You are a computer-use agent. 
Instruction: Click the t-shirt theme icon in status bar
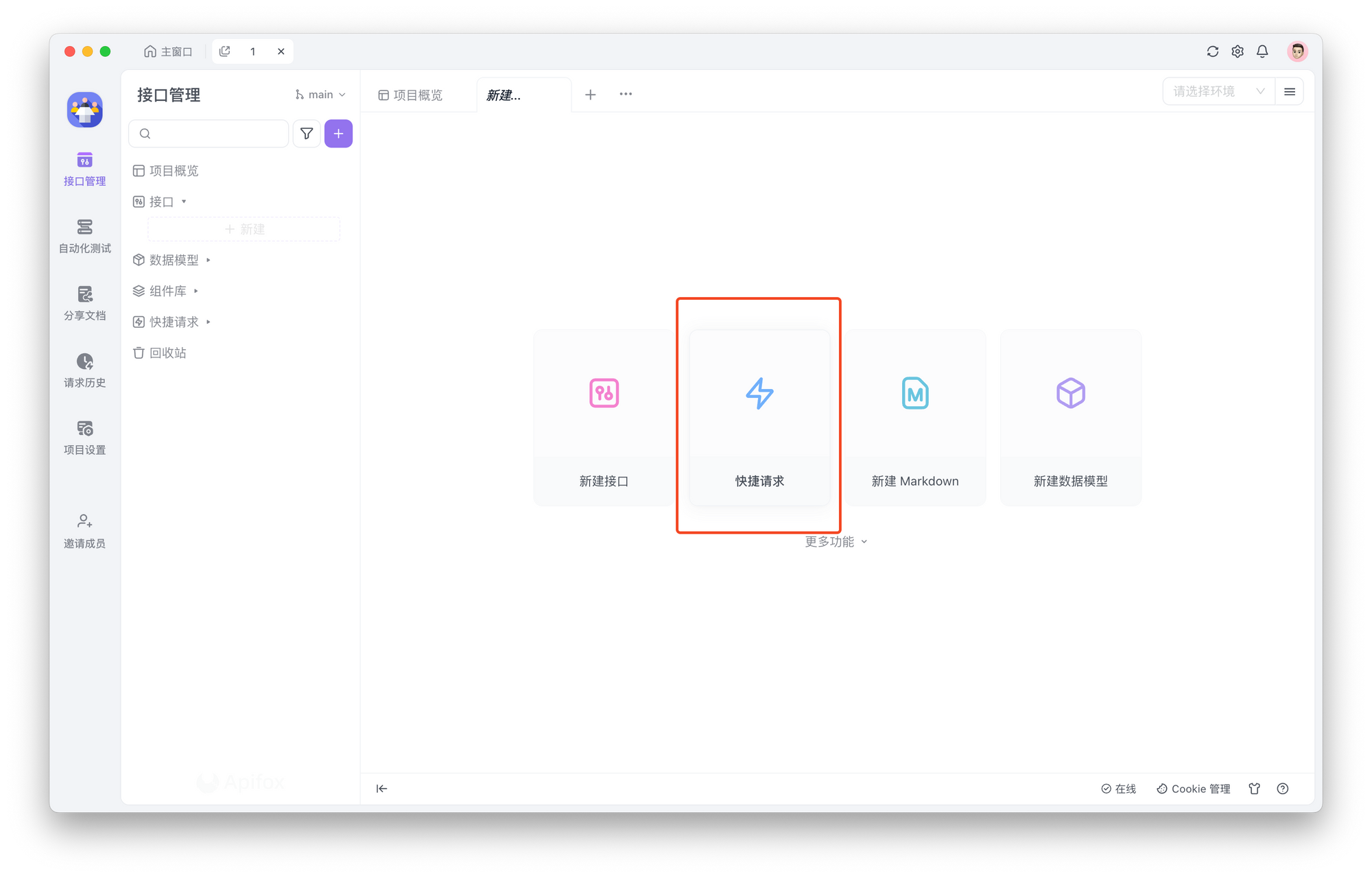[x=1255, y=789]
